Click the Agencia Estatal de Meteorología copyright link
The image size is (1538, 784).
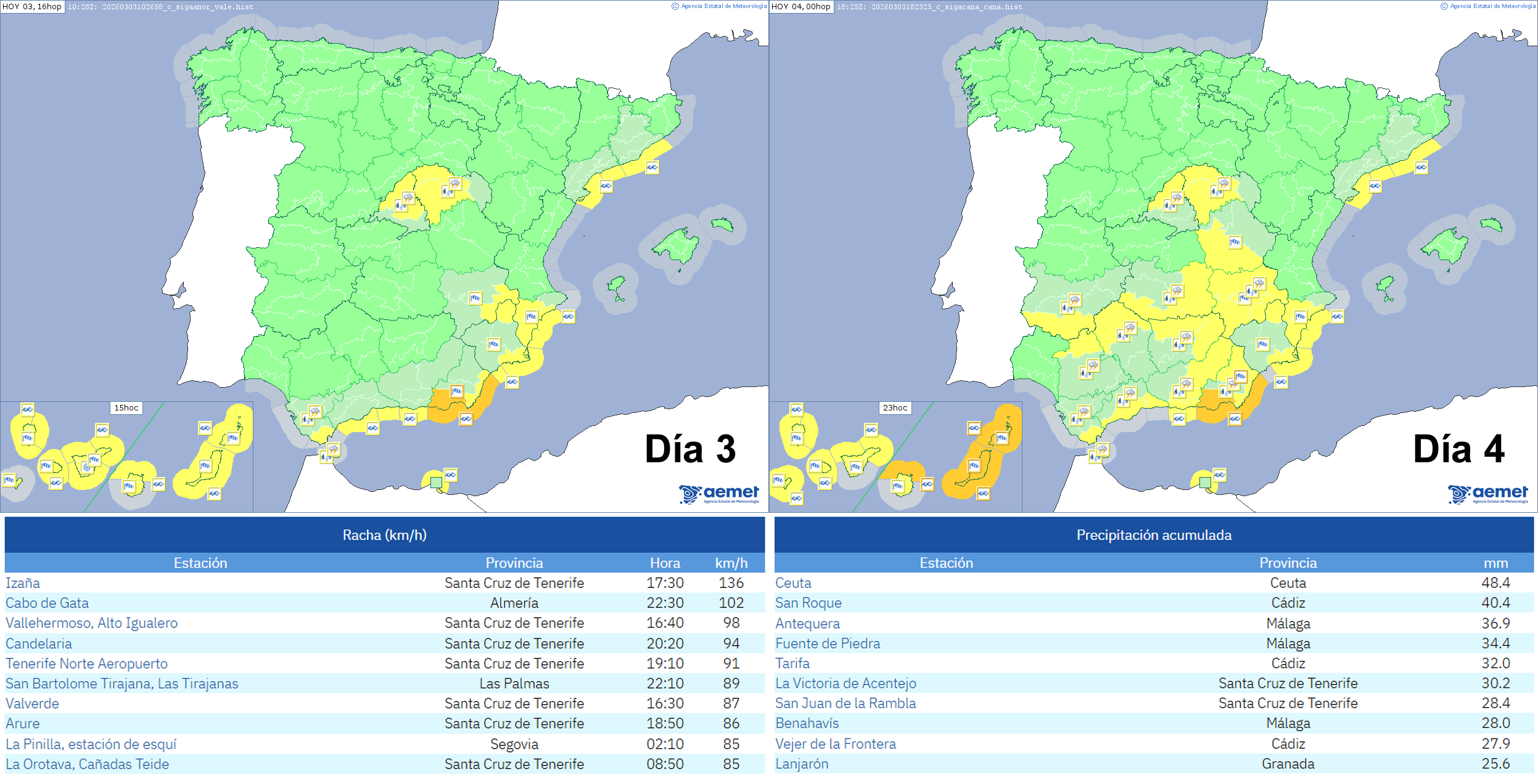click(x=715, y=6)
